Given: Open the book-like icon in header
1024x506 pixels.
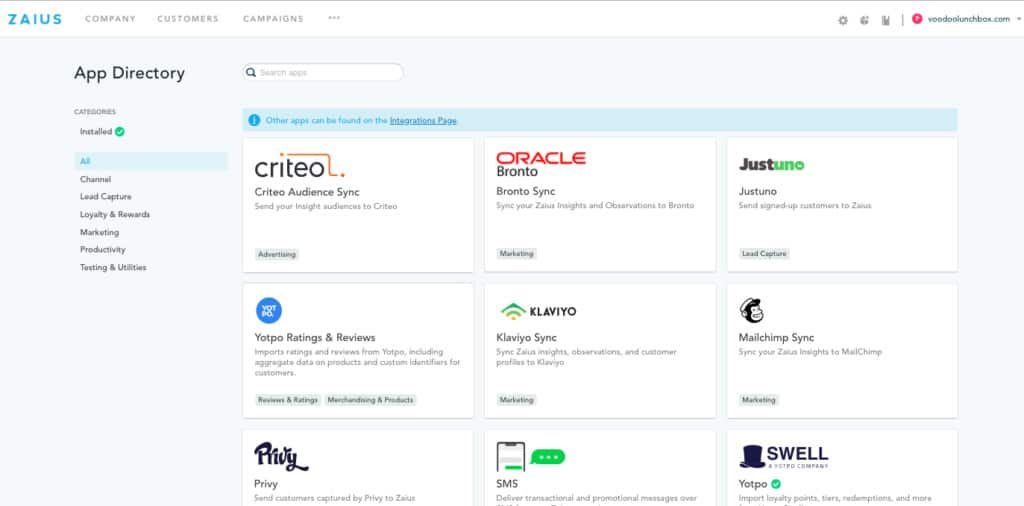Looking at the screenshot, I should (886, 20).
